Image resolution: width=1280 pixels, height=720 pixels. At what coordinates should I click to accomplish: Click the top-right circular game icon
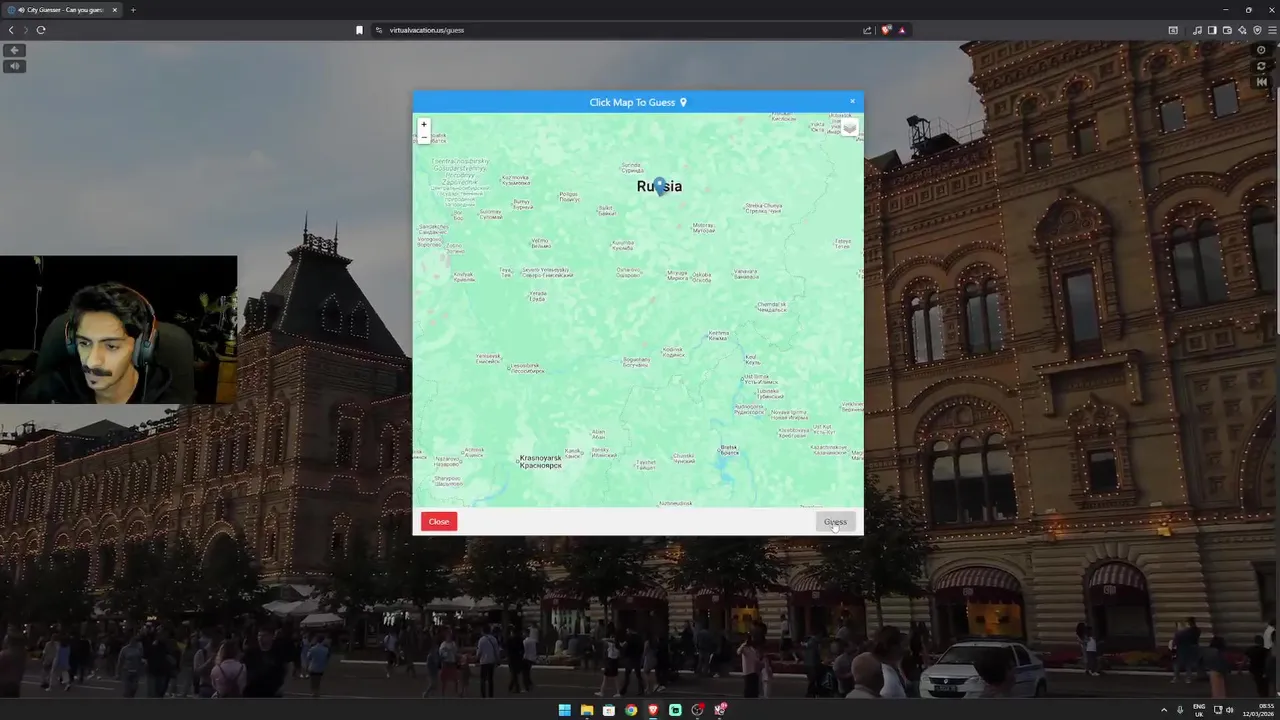[1261, 50]
